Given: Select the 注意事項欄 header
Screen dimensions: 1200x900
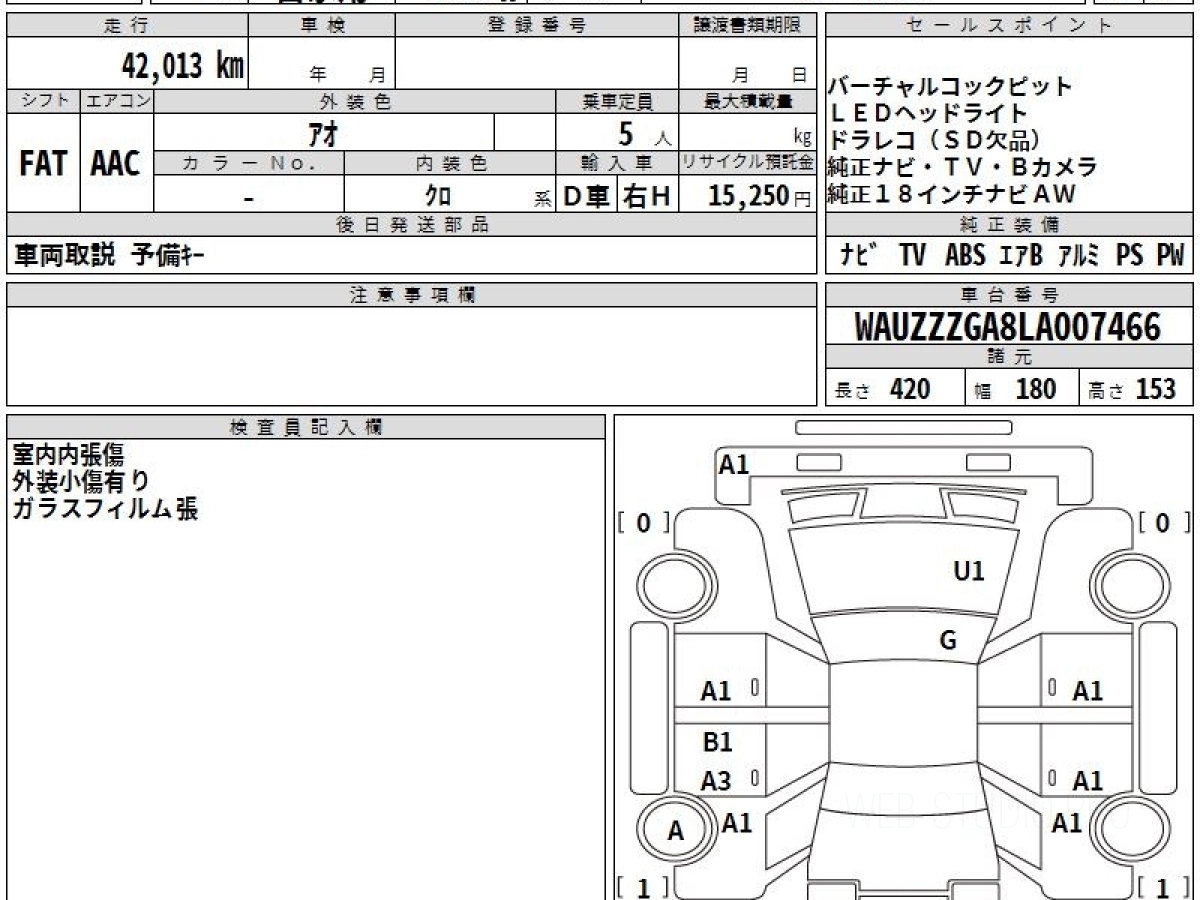Looking at the screenshot, I should coord(411,295).
